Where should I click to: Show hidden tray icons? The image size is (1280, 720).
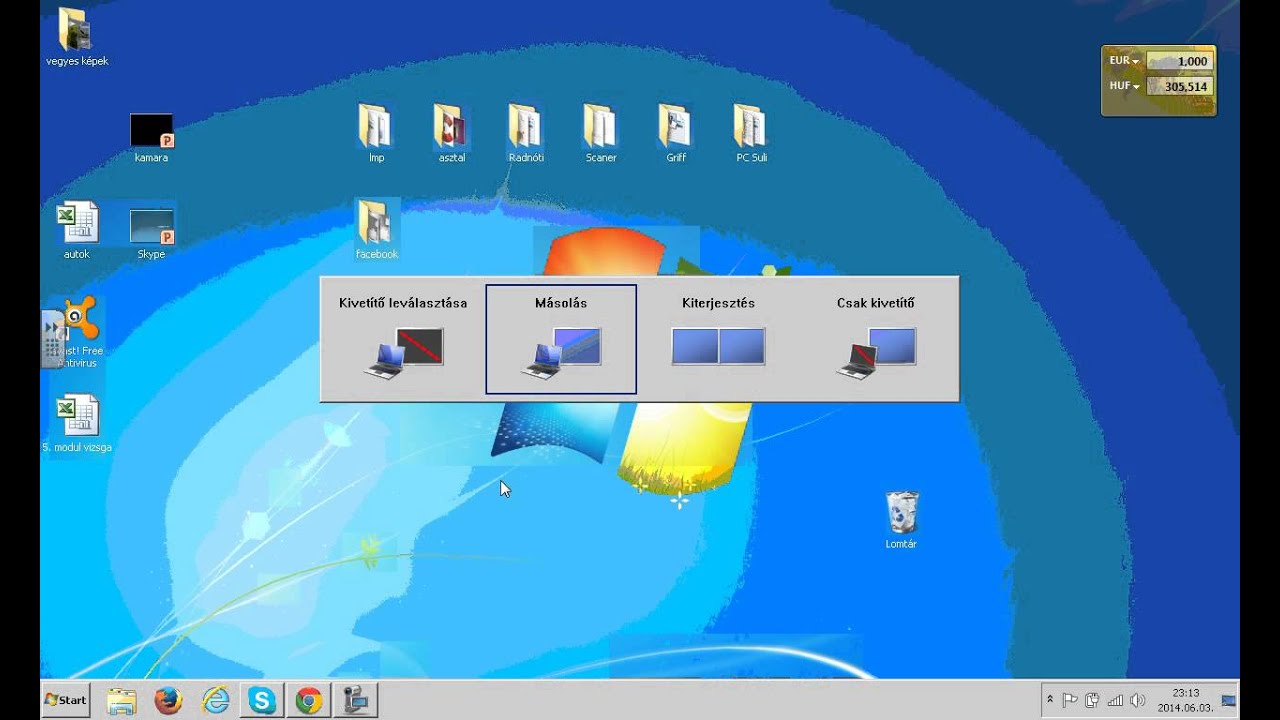tap(1050, 701)
